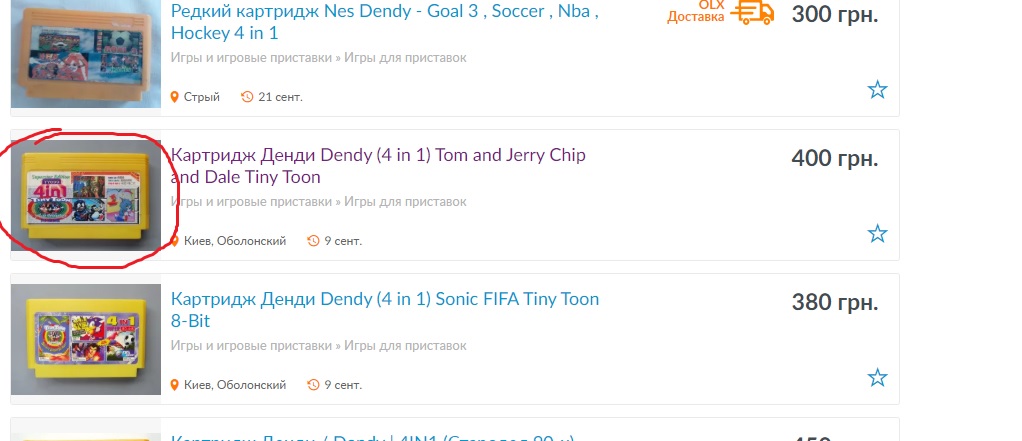Click the 400 грн. price
The image size is (1022, 441).
[835, 158]
